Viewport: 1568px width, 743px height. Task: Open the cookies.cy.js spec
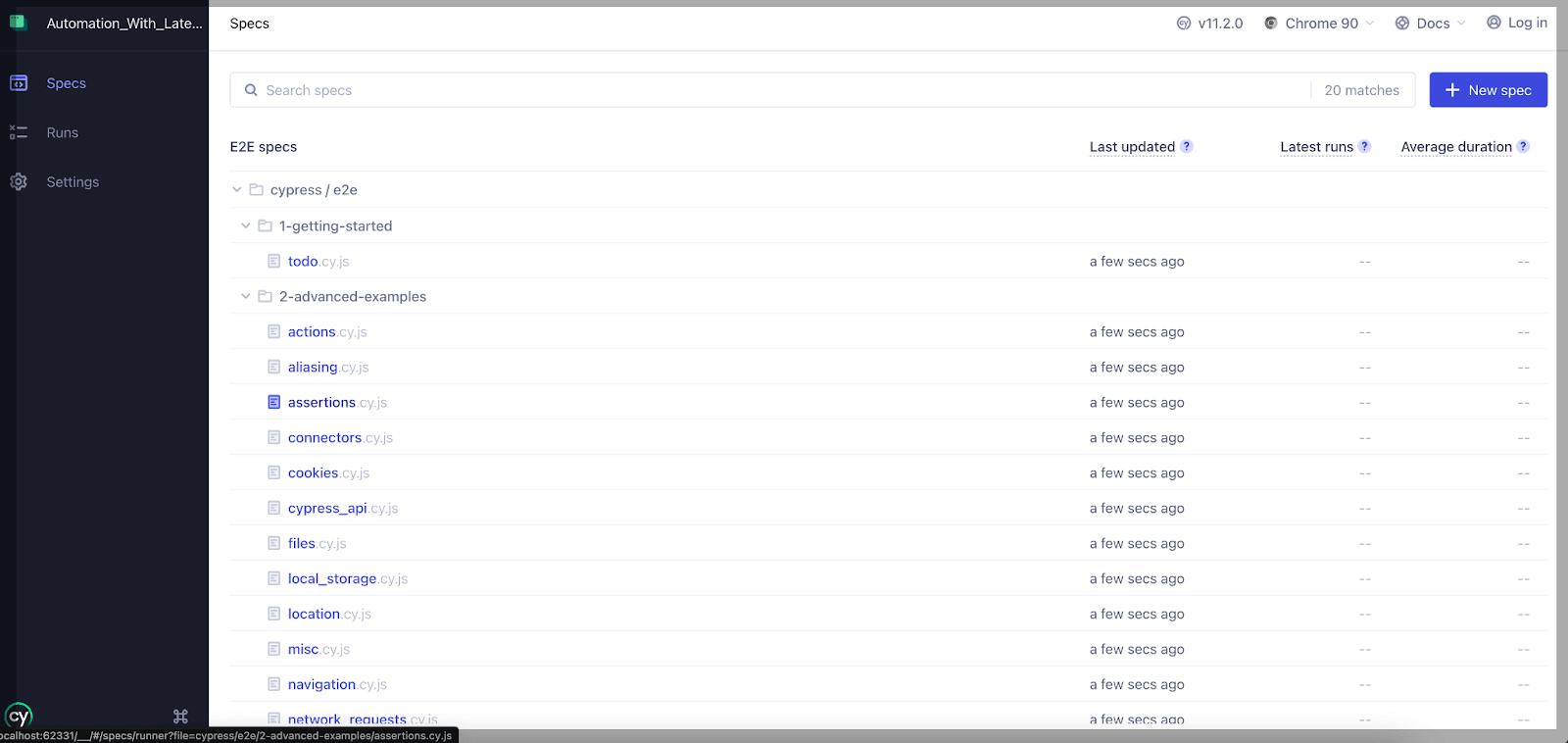328,473
